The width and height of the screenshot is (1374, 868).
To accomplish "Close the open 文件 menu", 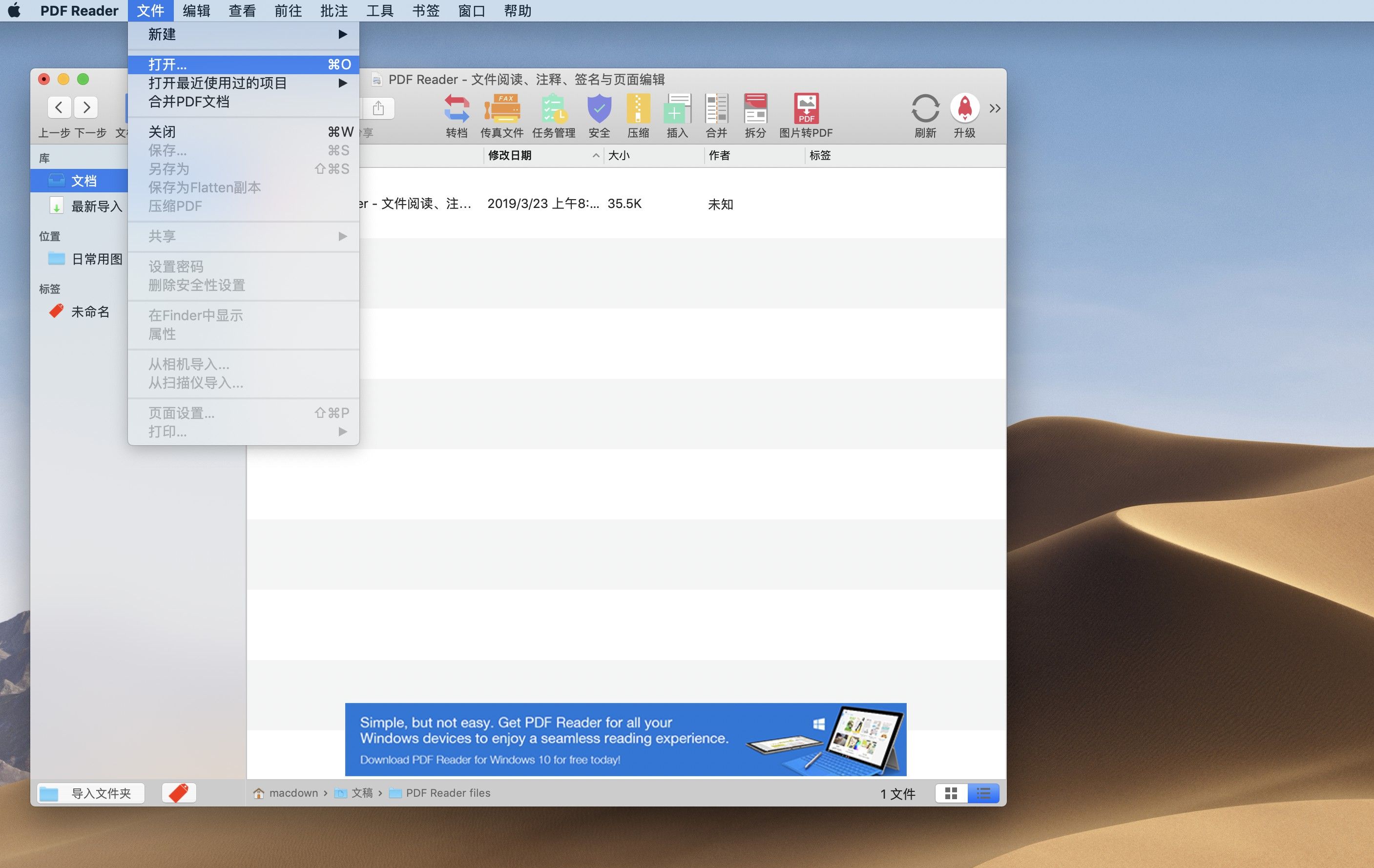I will click(151, 10).
